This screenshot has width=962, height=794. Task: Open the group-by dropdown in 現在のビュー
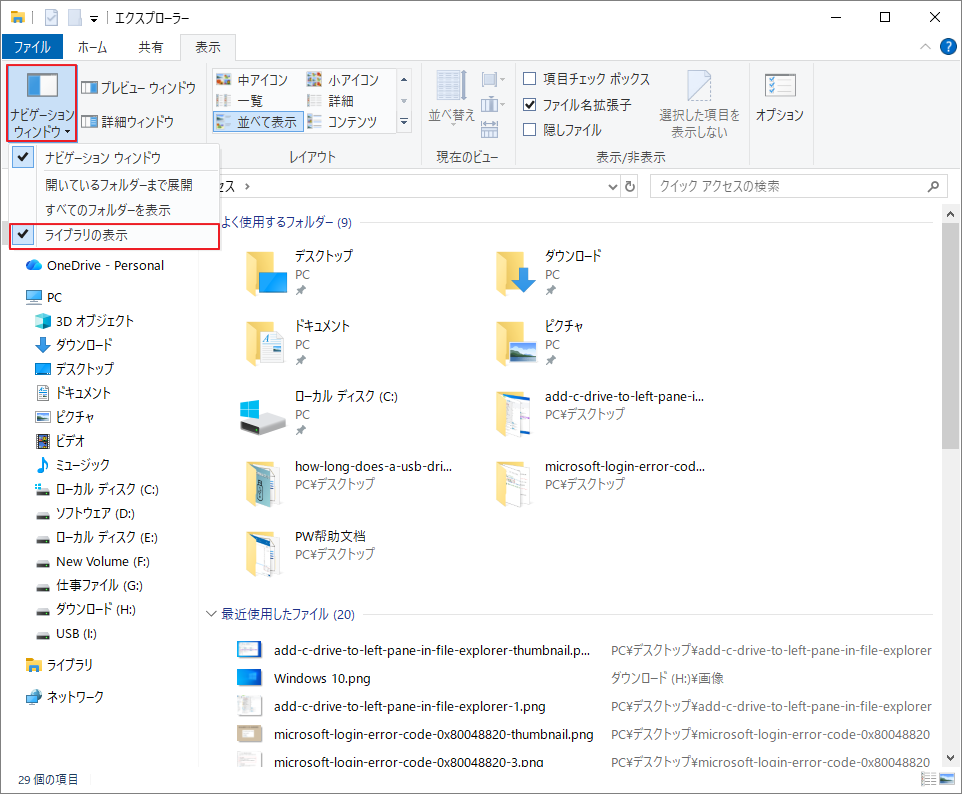click(x=493, y=79)
